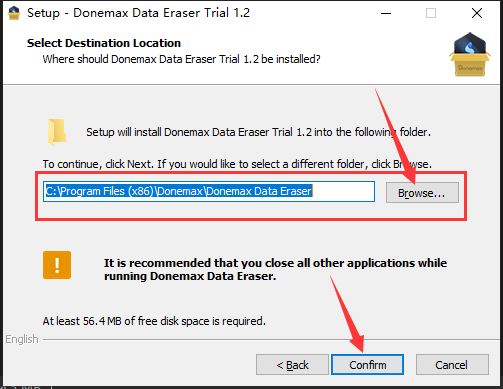Click the orange exclamation warning icon
503x389 pixels.
coord(57,265)
